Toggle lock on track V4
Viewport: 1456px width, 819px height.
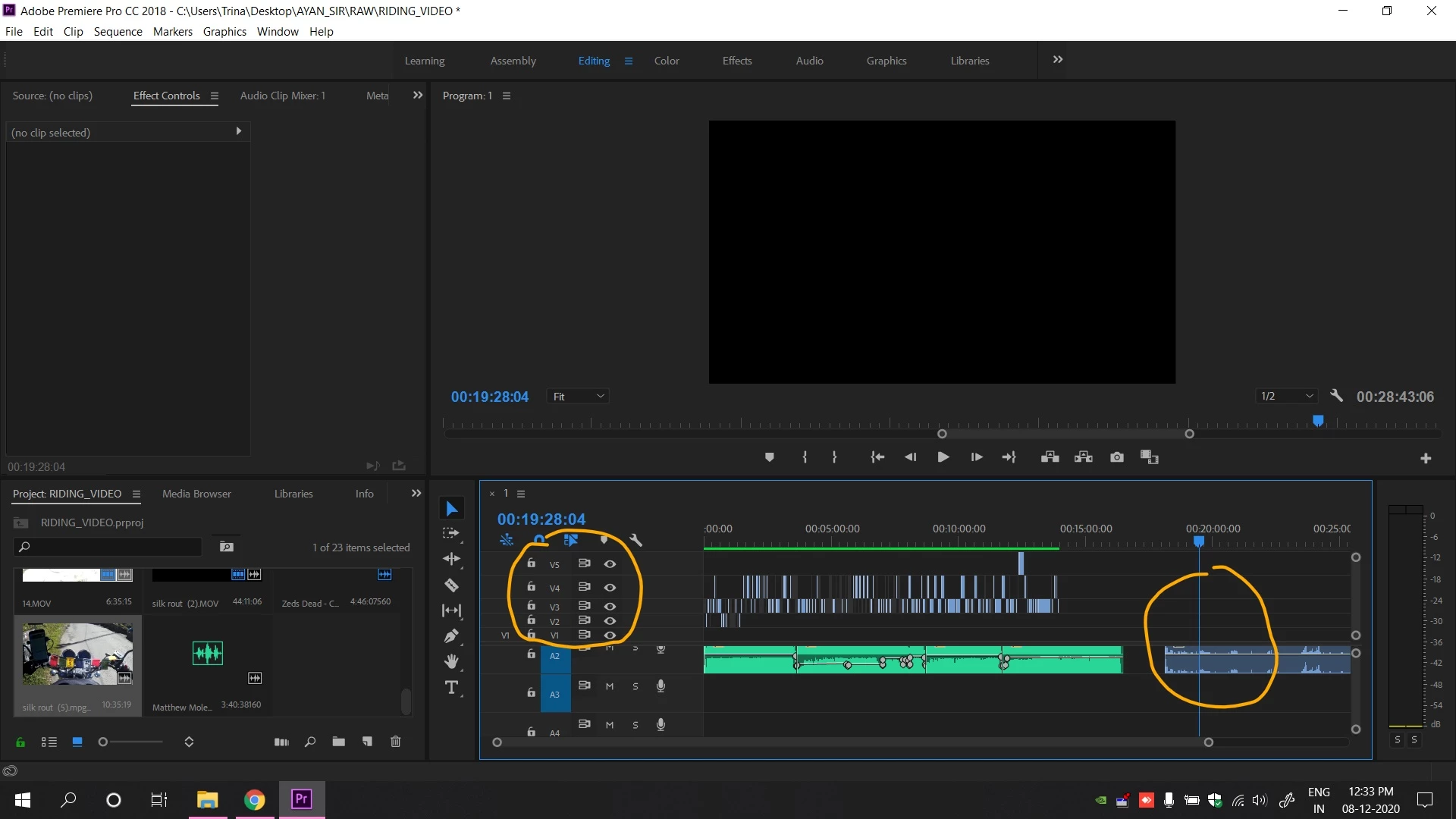(532, 587)
